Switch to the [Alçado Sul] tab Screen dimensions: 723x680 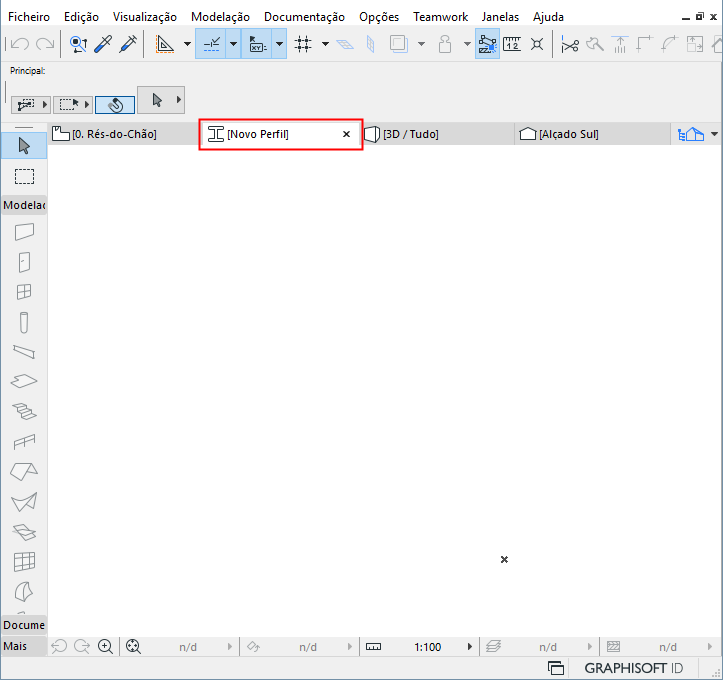[x=593, y=134]
